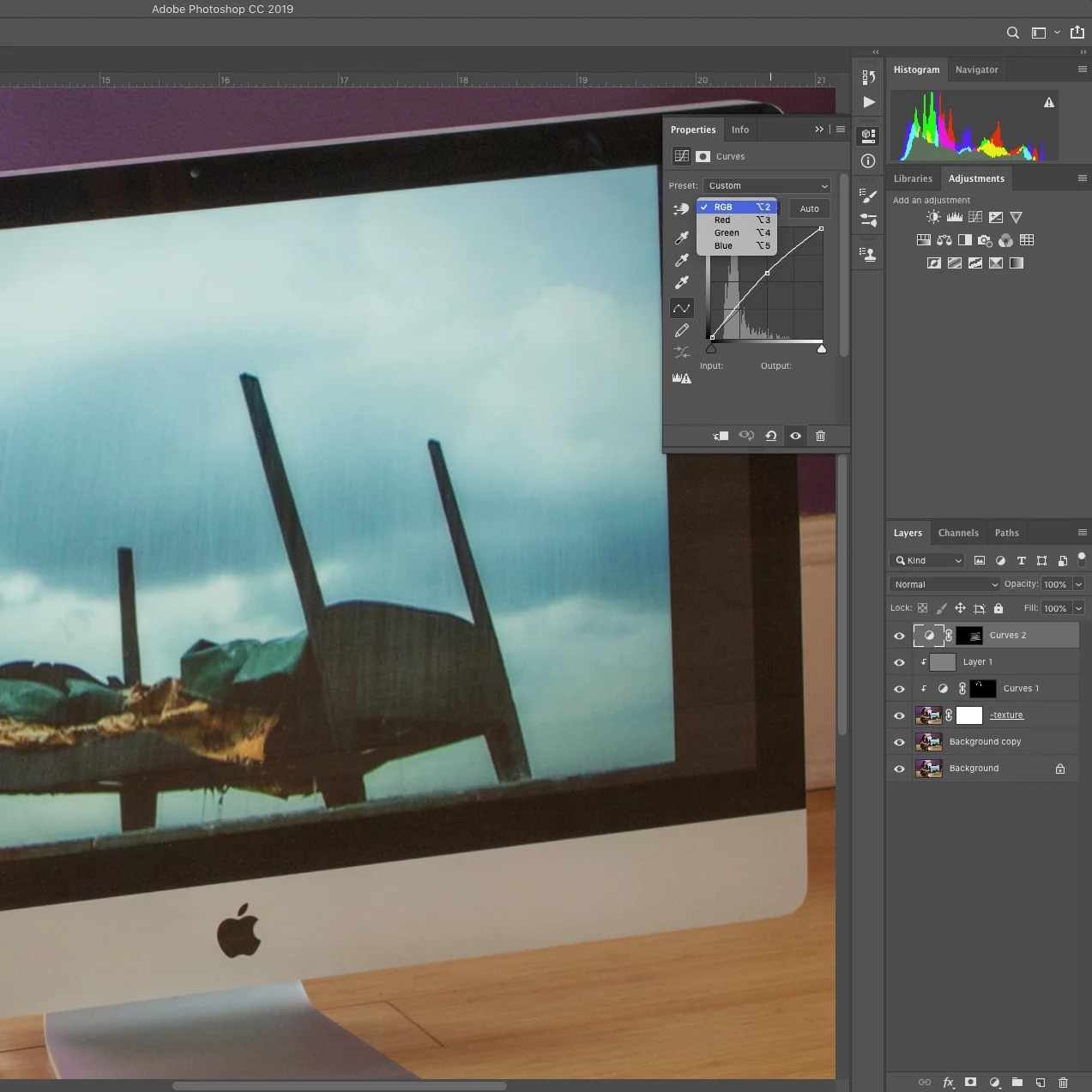Switch to the Libraries tab

(913, 178)
